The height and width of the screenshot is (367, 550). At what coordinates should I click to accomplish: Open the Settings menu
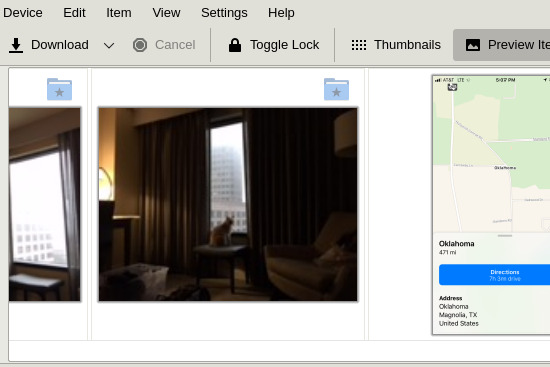click(224, 13)
